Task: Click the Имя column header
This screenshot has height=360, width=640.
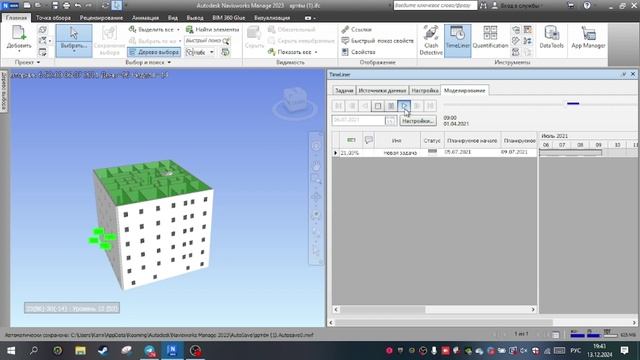Action: (396, 140)
